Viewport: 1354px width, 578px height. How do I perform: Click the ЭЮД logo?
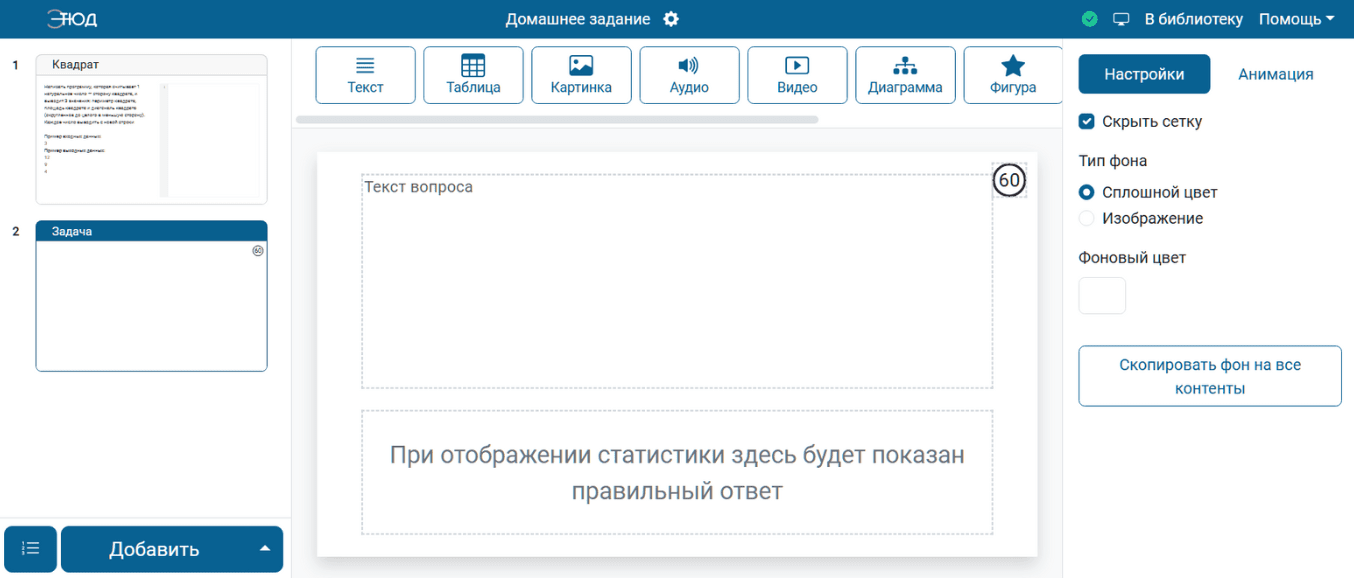(x=72, y=19)
